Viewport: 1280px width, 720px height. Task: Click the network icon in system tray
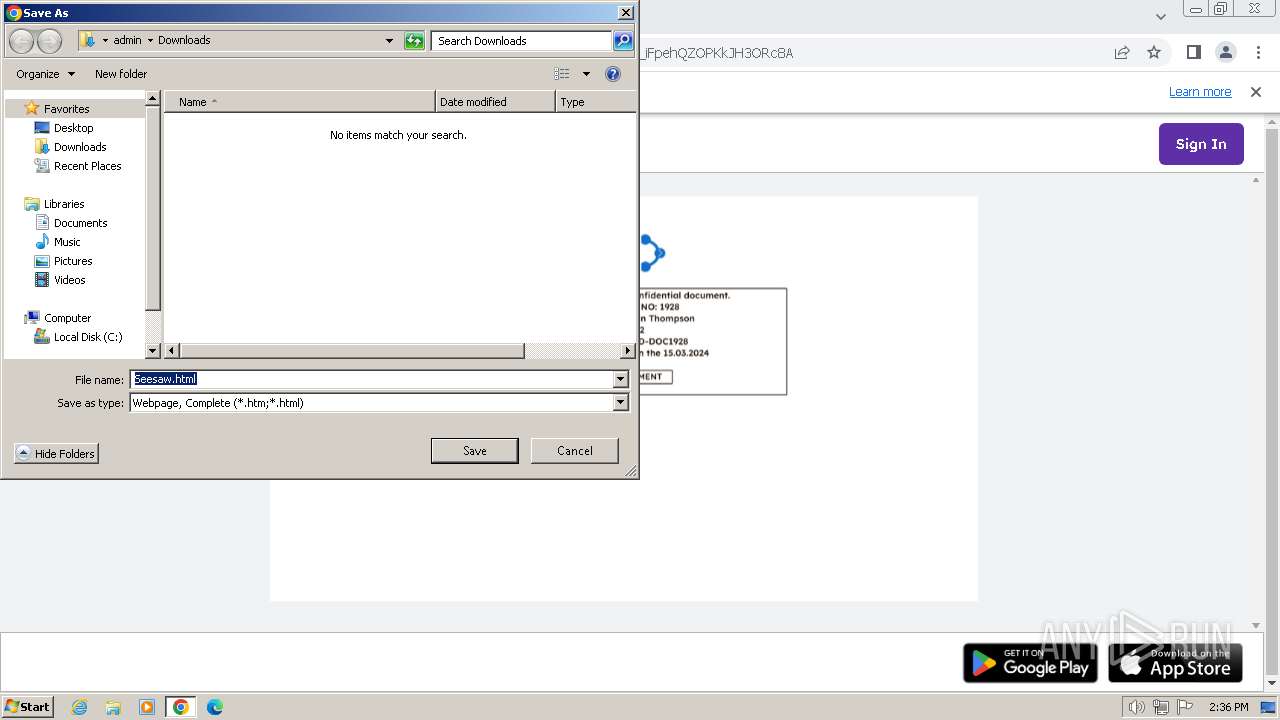(1160, 707)
